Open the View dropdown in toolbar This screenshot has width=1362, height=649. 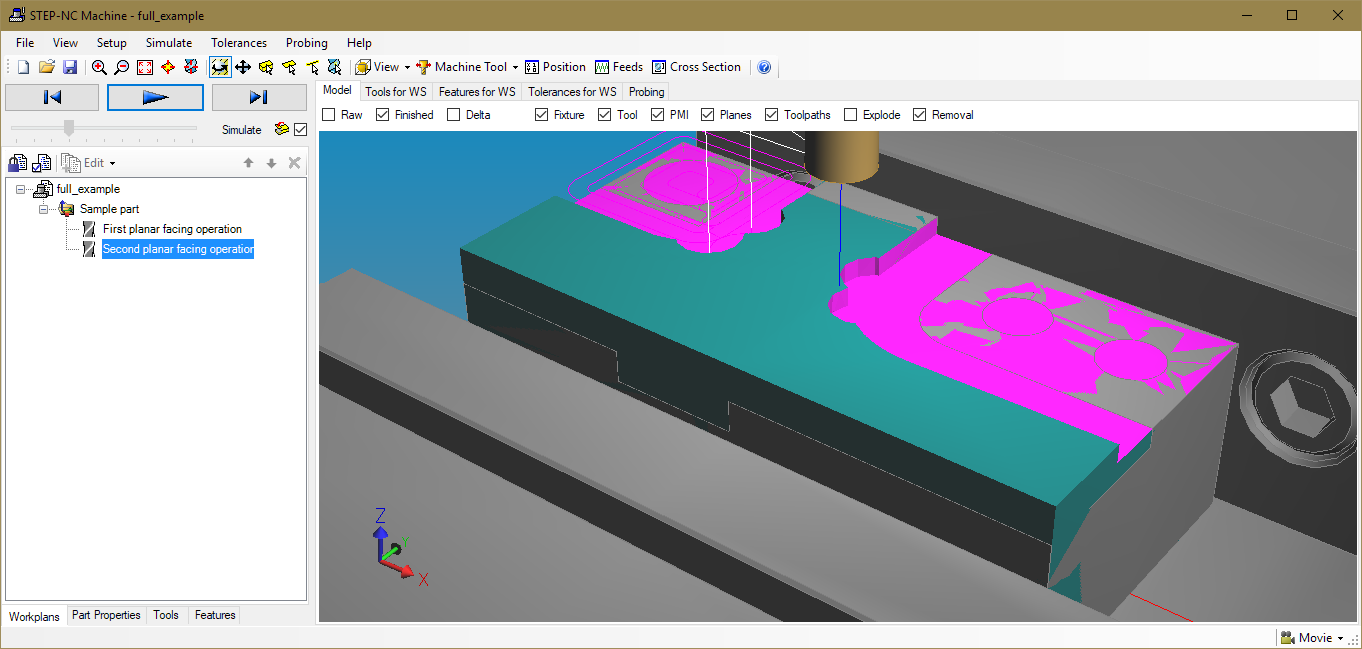point(383,67)
